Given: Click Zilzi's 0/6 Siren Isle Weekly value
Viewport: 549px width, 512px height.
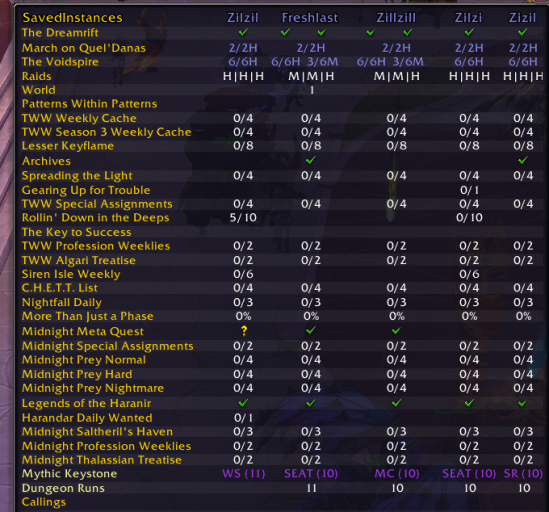Looking at the screenshot, I should [469, 274].
